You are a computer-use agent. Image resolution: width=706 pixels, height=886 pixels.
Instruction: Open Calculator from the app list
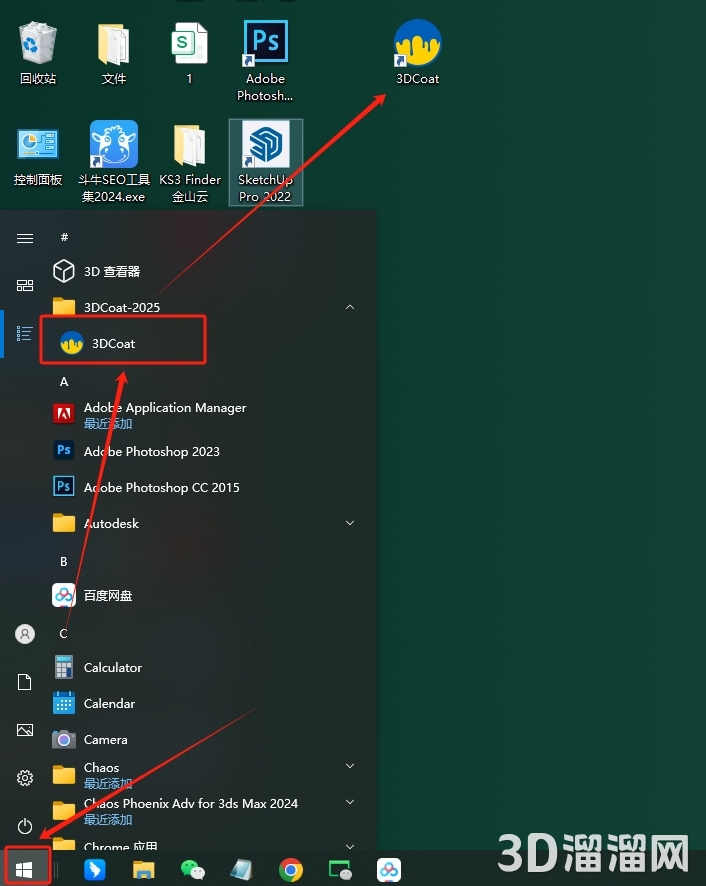pos(112,667)
